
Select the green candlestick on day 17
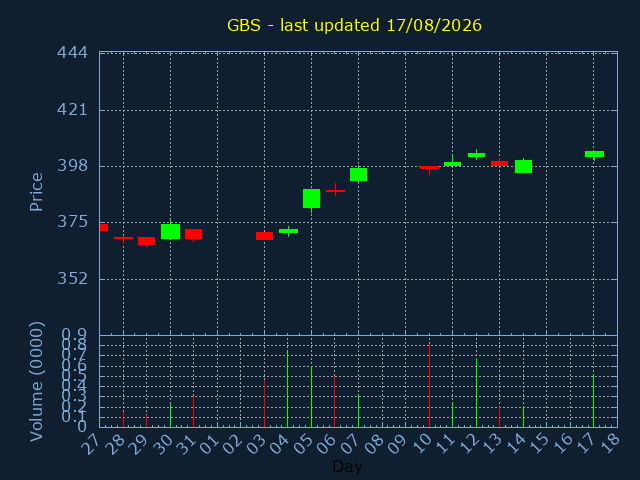(594, 154)
